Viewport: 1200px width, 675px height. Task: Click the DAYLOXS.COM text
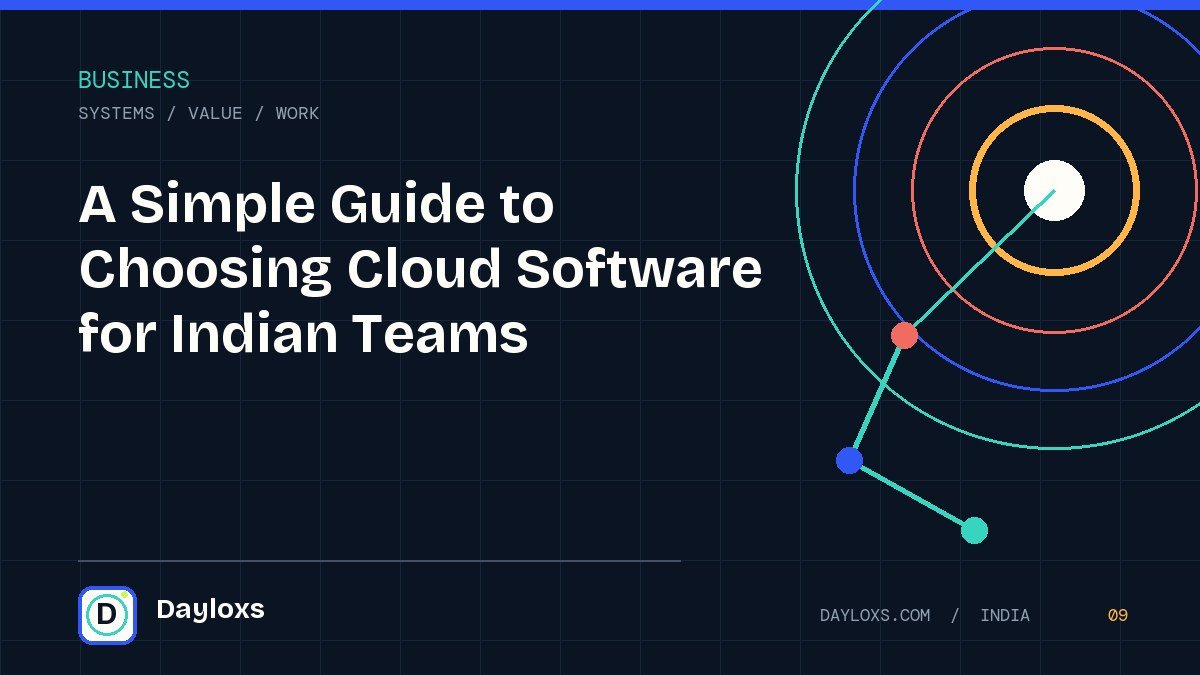[x=875, y=615]
